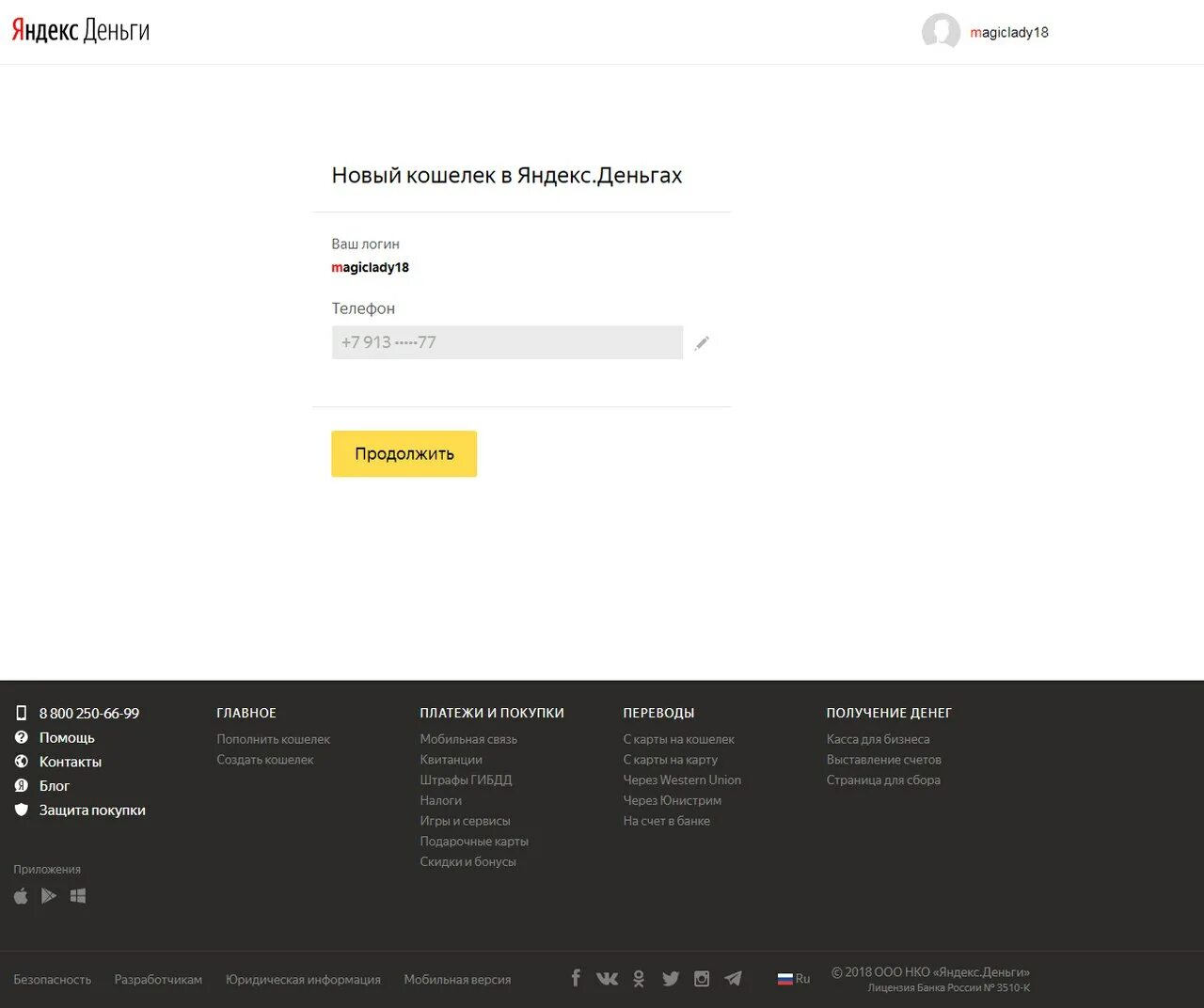Click the shield Защита покупки icon

[22, 810]
